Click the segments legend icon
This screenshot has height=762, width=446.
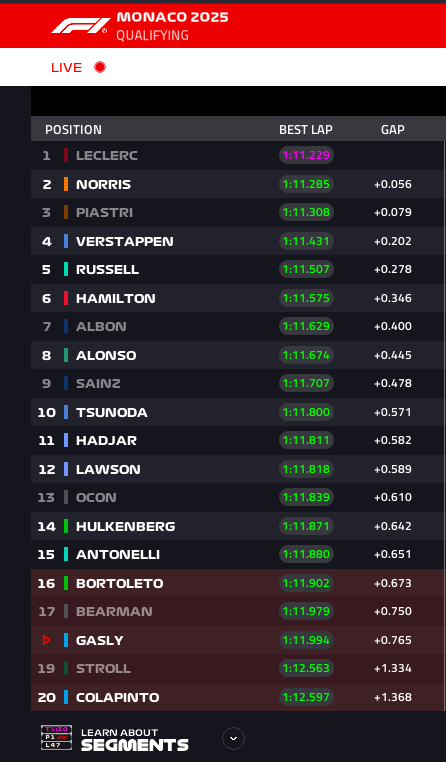56,737
